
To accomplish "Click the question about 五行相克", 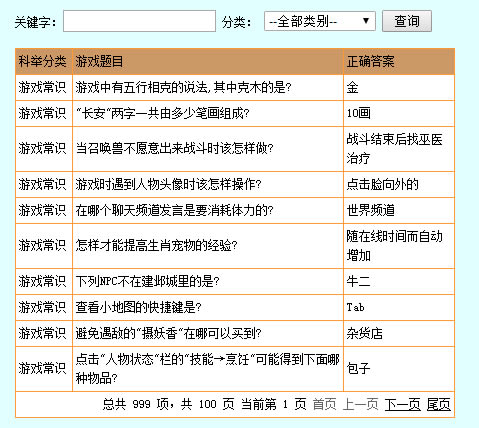I will click(x=183, y=88).
